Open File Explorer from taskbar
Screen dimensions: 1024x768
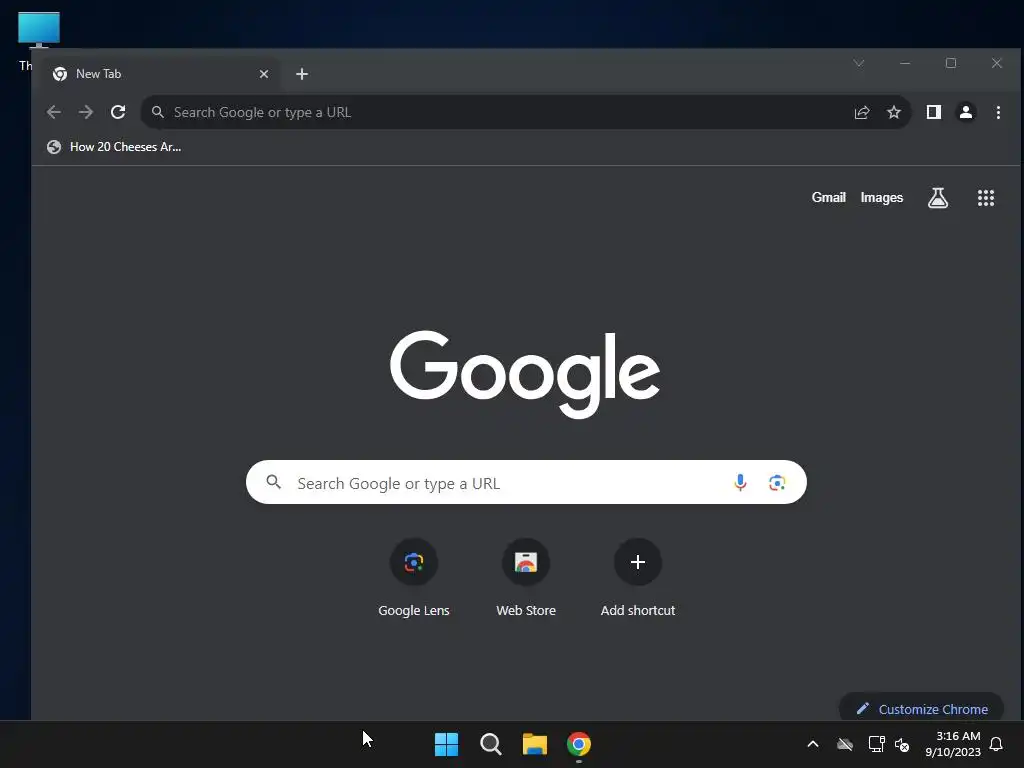[535, 744]
